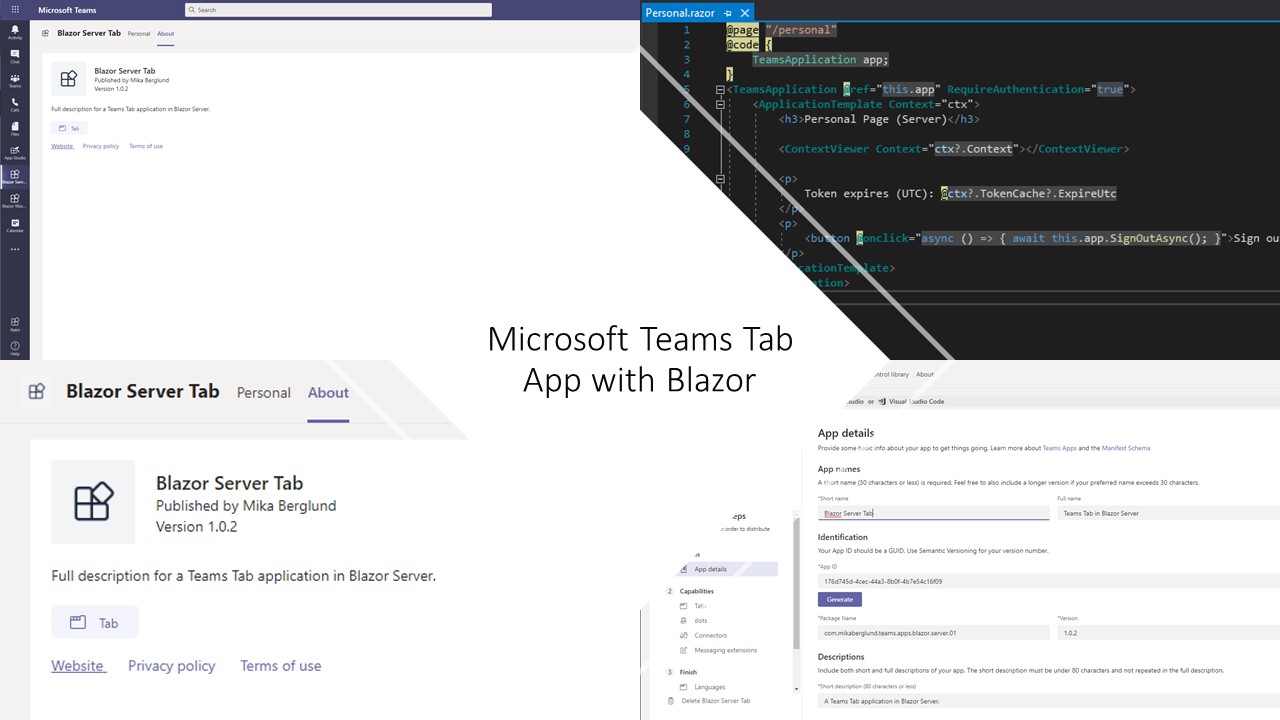Viewport: 1280px width, 720px height.
Task: Open Privacy policy in small Teams window
Action: (x=101, y=146)
